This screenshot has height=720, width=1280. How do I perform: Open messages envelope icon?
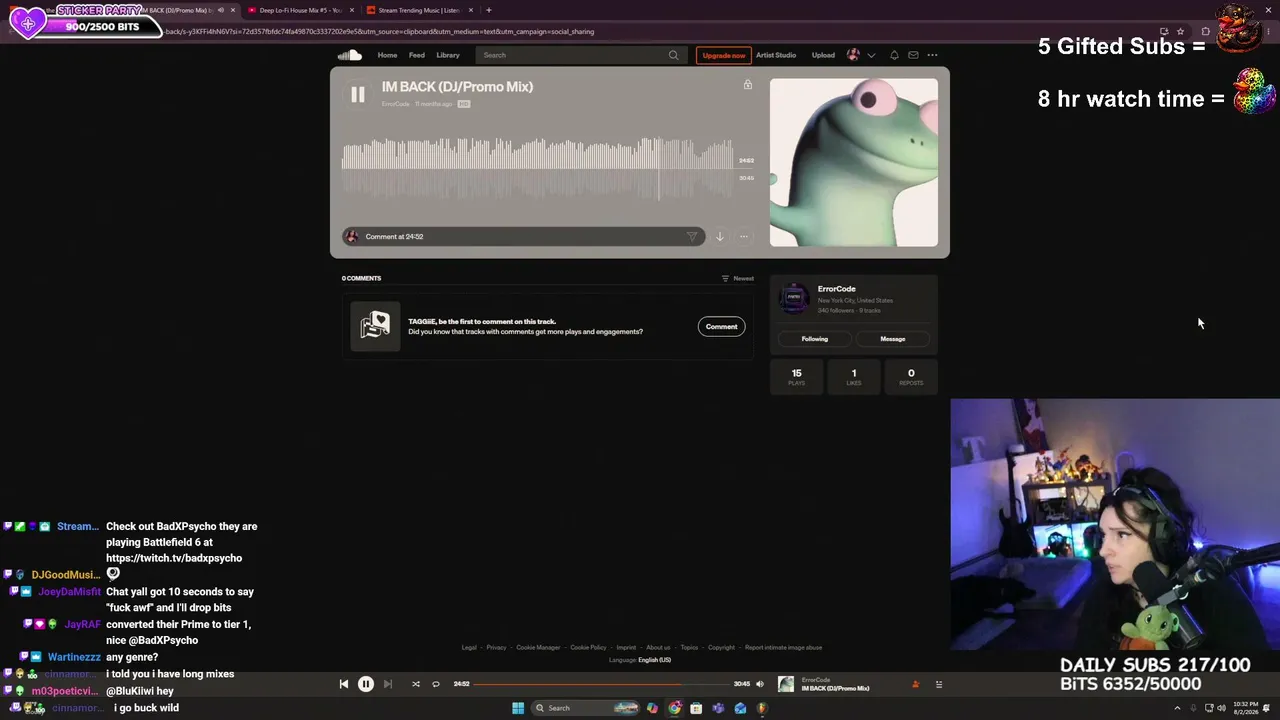click(x=913, y=55)
